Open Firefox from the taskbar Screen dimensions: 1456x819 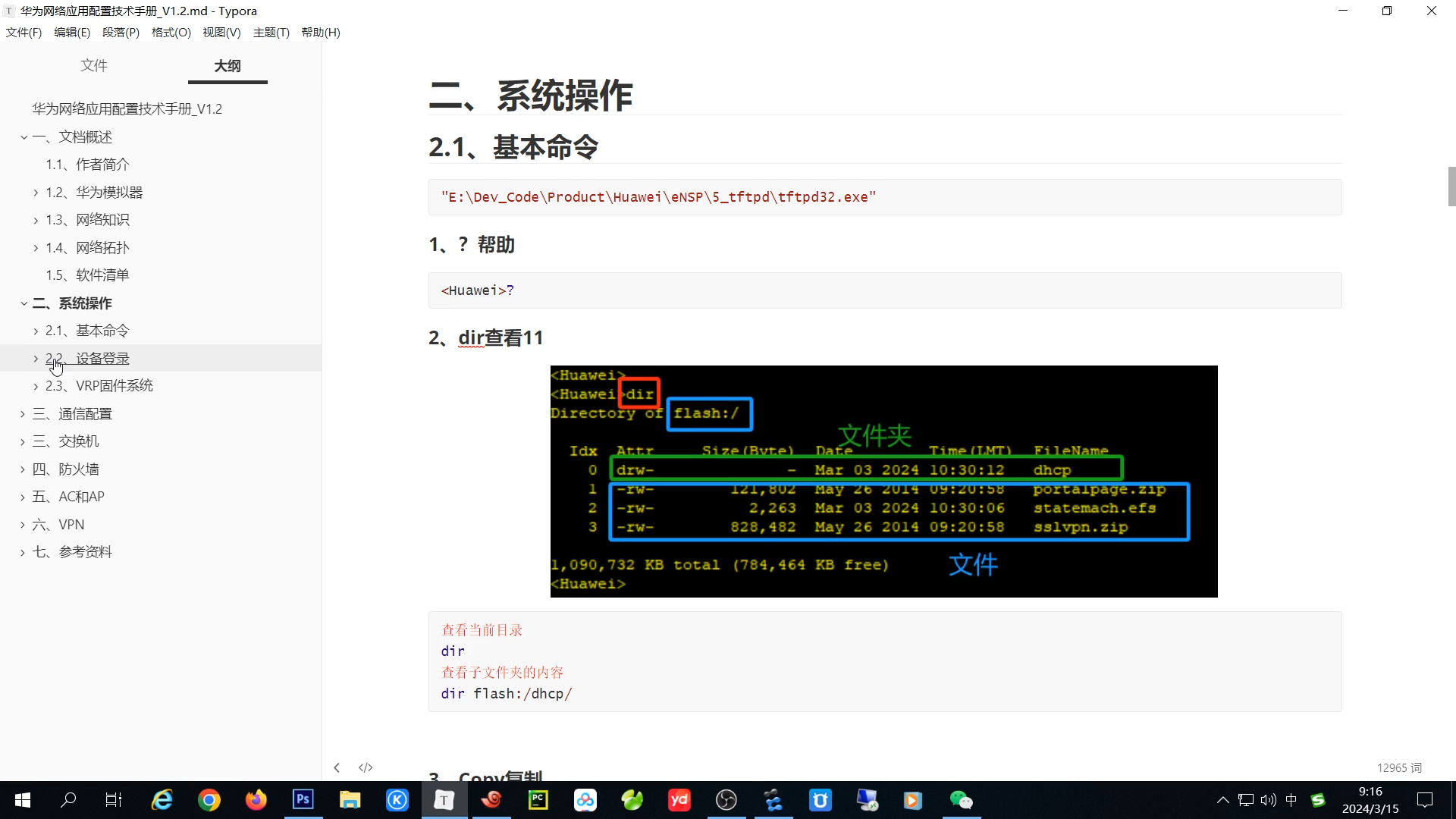256,800
